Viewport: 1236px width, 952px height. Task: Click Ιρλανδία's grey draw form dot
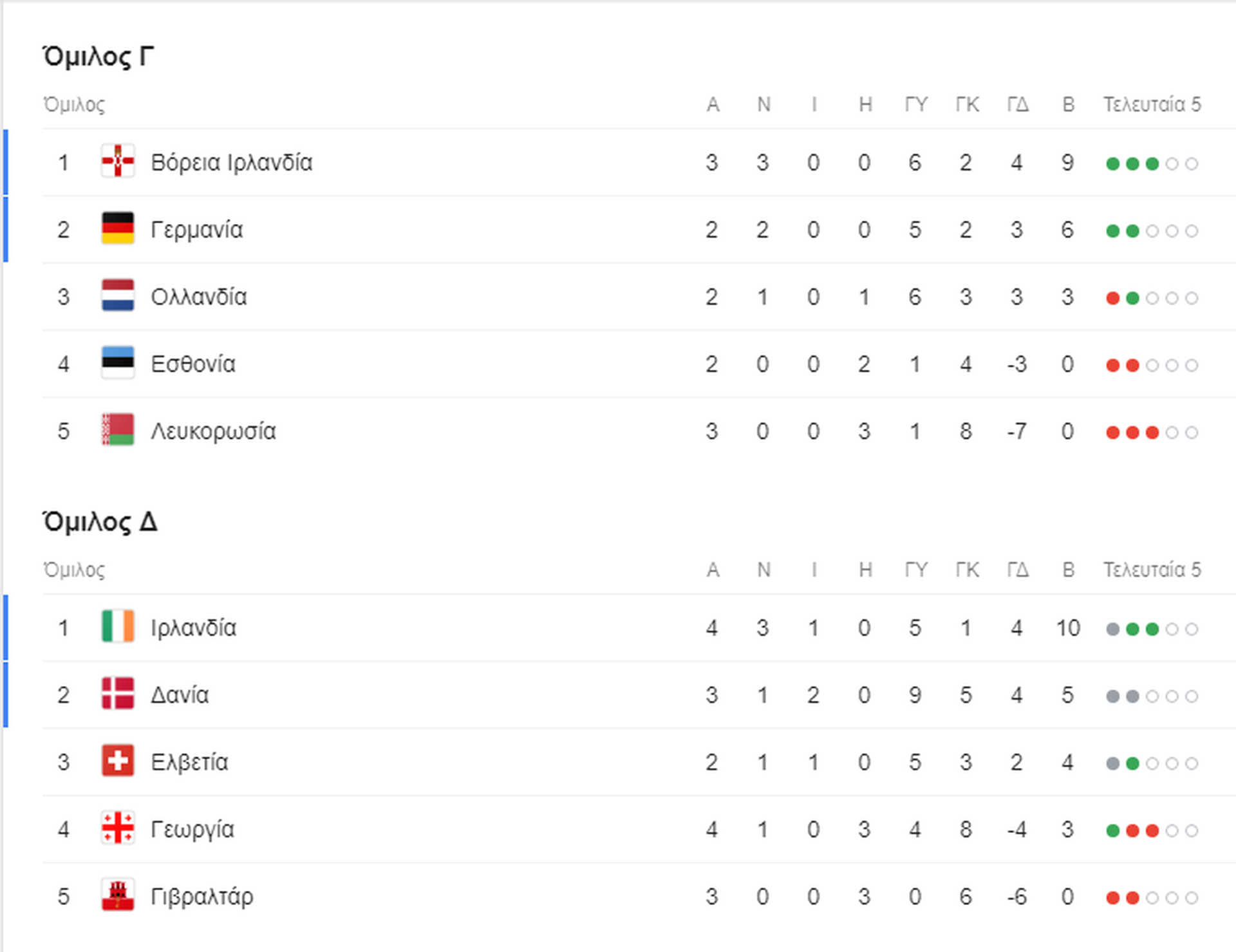point(1112,629)
